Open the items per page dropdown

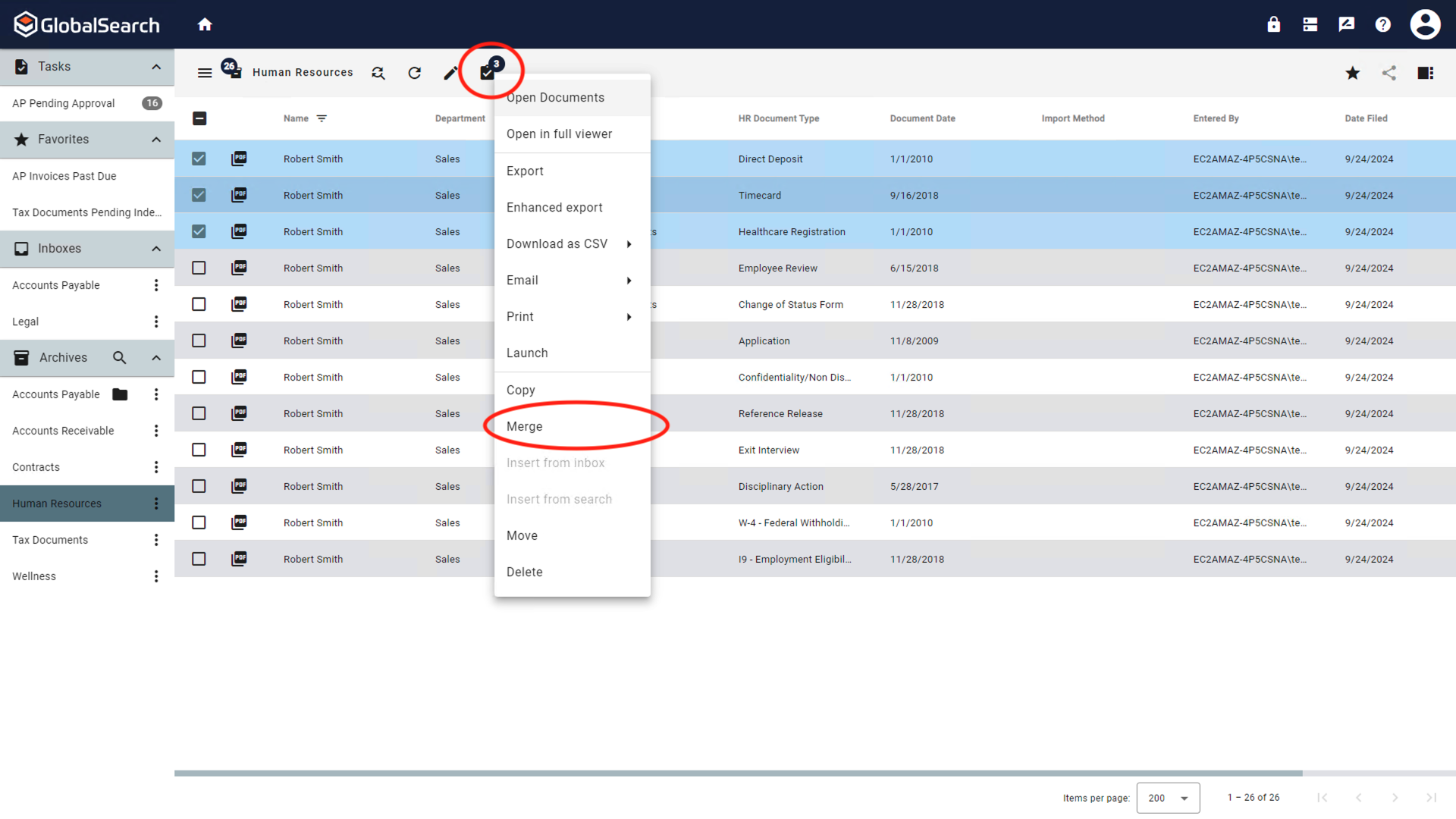(1168, 798)
